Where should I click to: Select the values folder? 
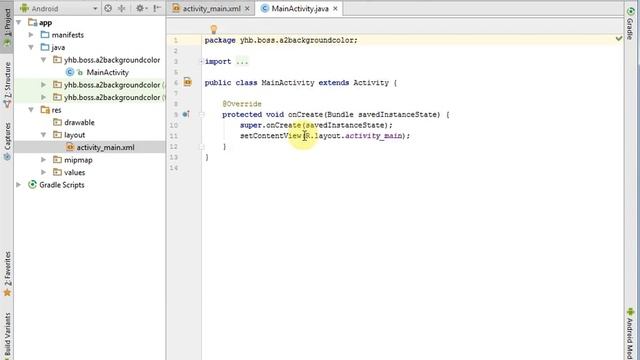pyautogui.click(x=74, y=173)
